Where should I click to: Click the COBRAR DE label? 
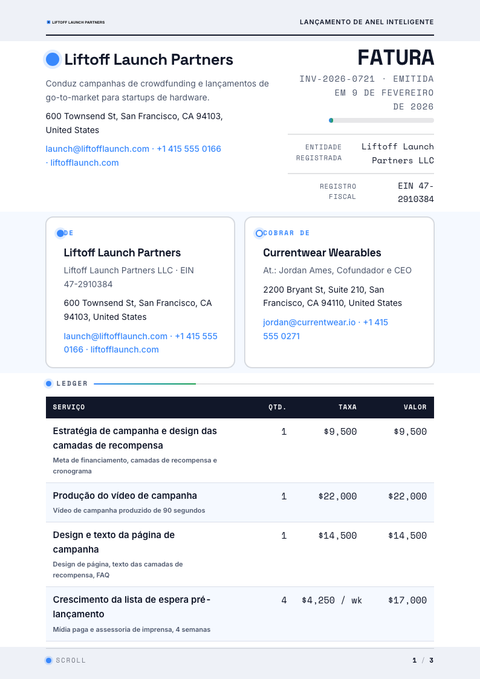point(286,233)
